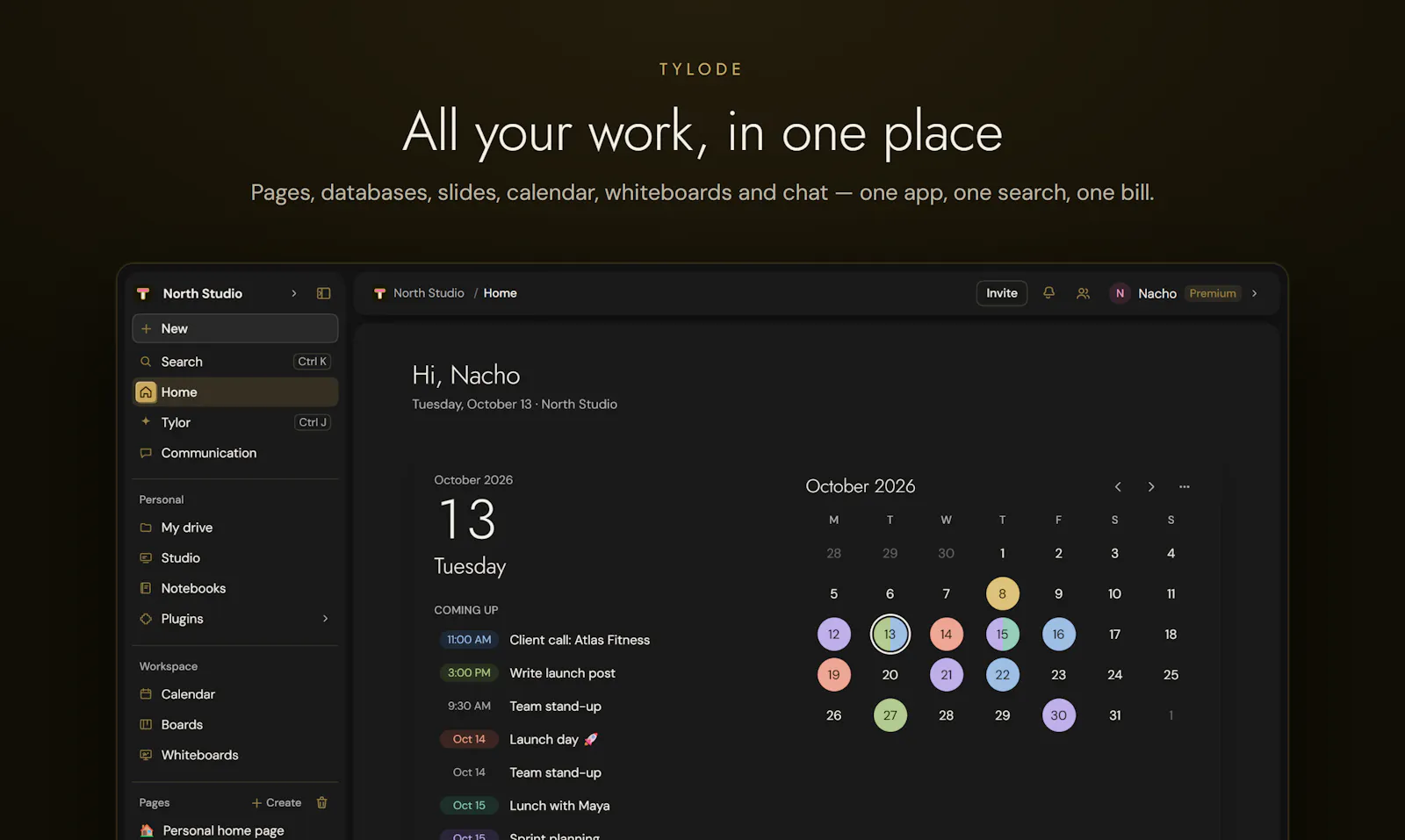Open Studio in the sidebar
This screenshot has height=840, width=1405.
click(235, 558)
